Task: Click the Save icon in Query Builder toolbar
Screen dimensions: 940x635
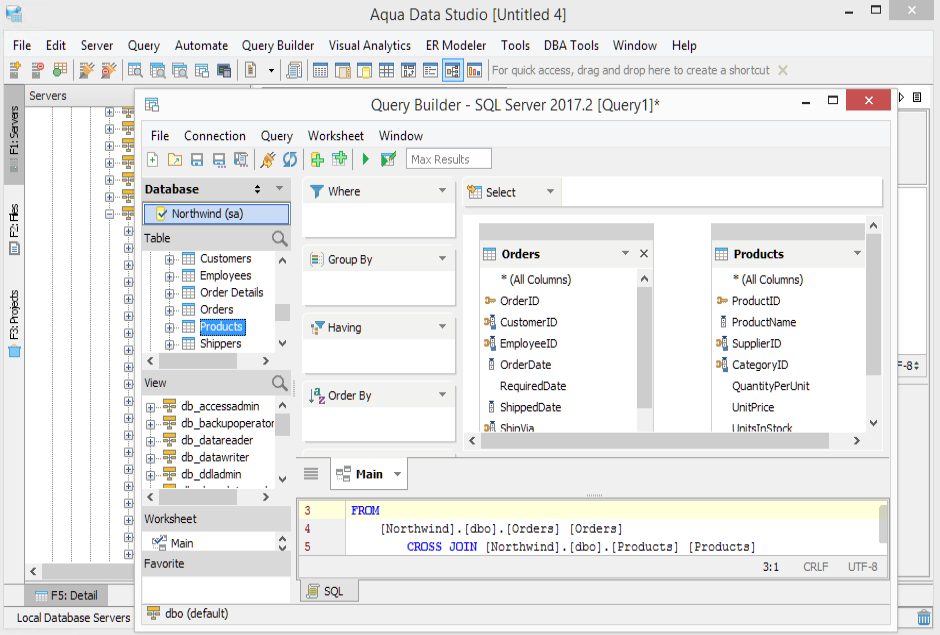Action: (x=197, y=159)
